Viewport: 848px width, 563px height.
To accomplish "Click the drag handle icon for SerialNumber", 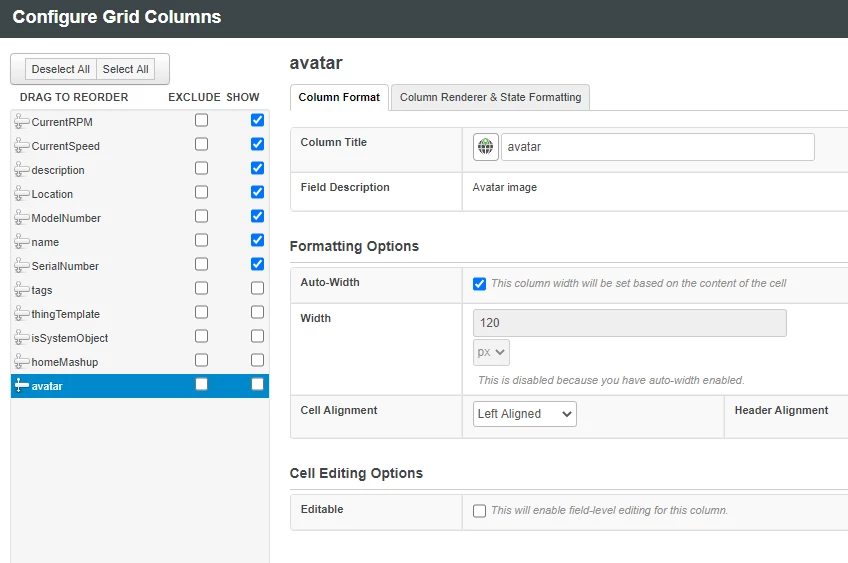I will 22,266.
